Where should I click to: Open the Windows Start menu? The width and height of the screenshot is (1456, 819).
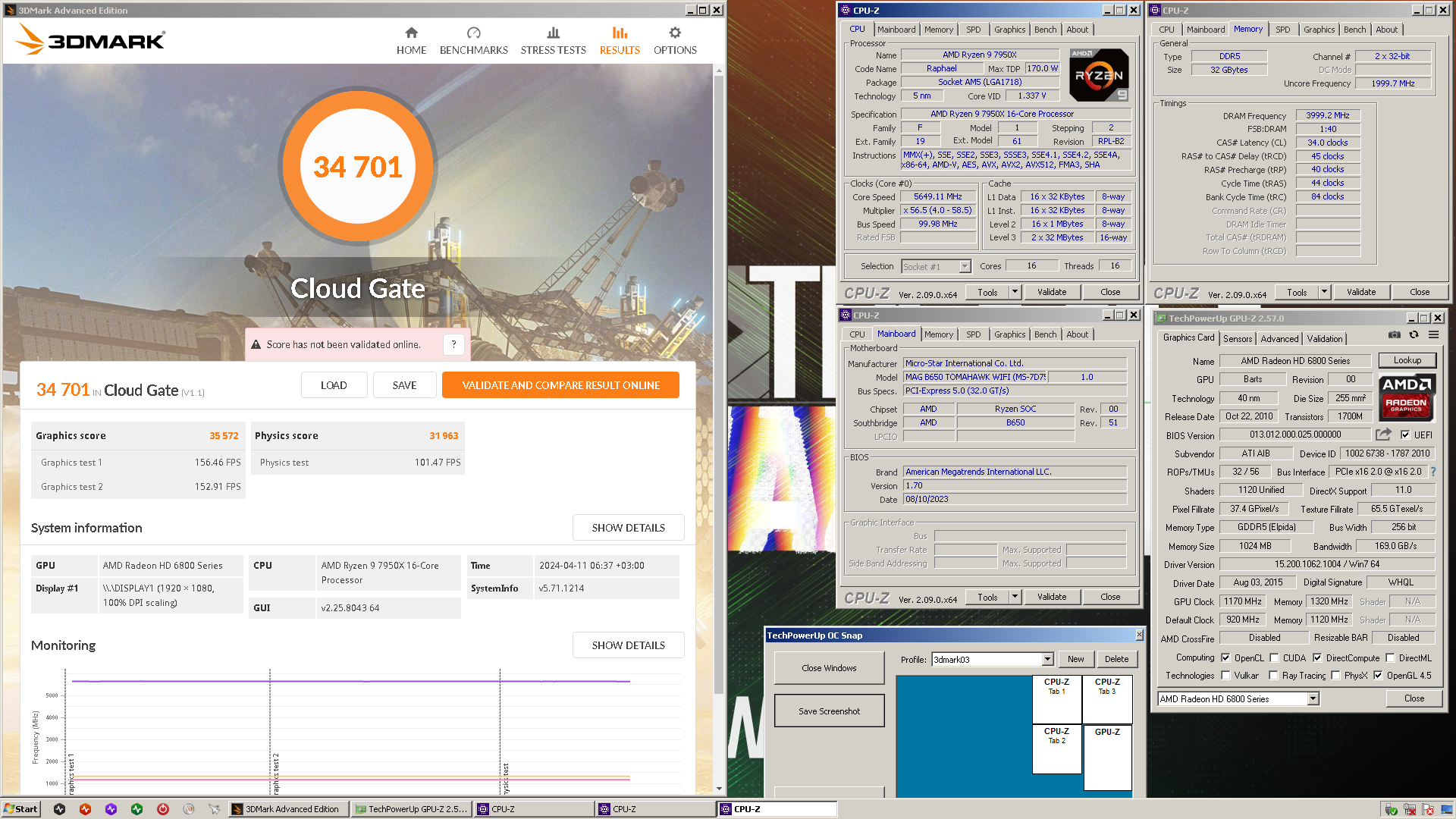pos(20,809)
